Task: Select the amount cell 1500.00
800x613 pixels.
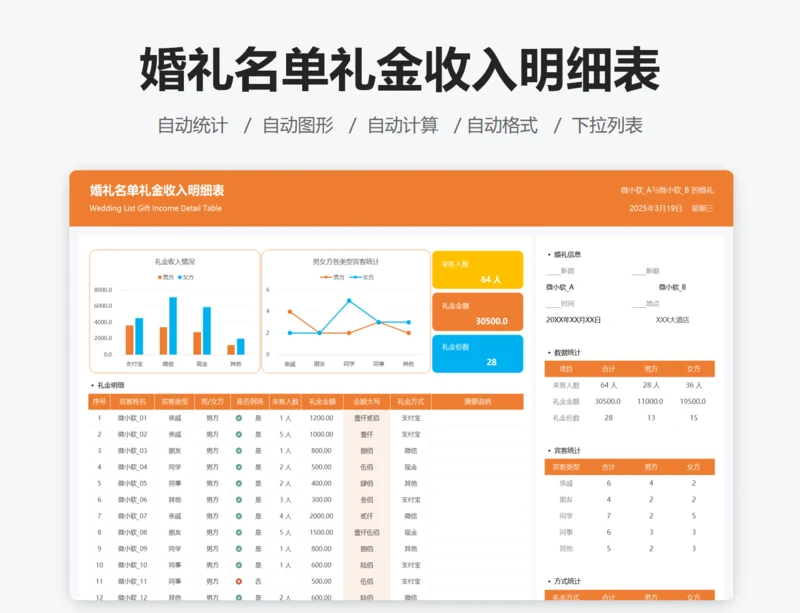Action: (321, 532)
